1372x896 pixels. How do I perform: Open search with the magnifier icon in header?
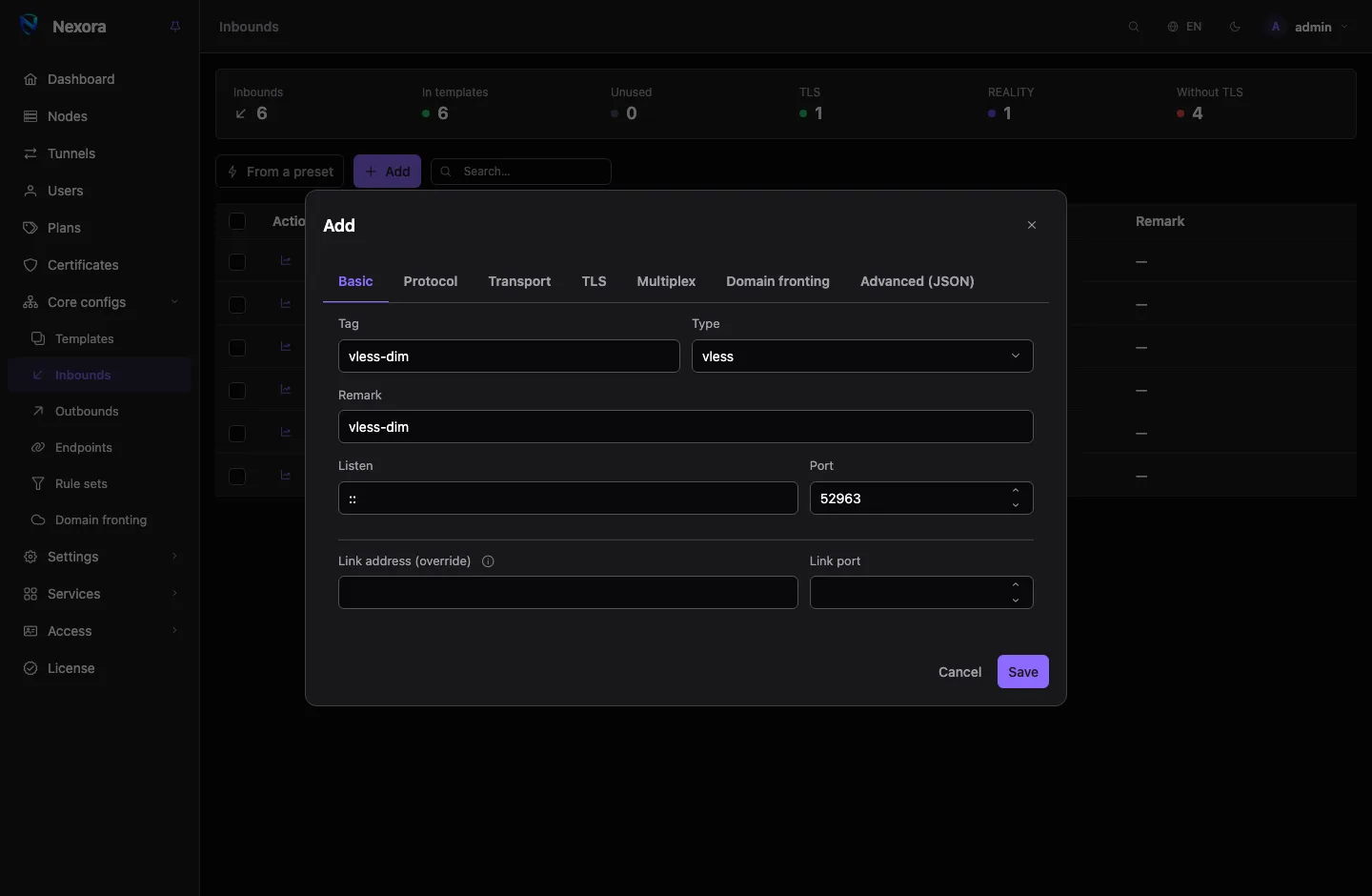point(1134,27)
